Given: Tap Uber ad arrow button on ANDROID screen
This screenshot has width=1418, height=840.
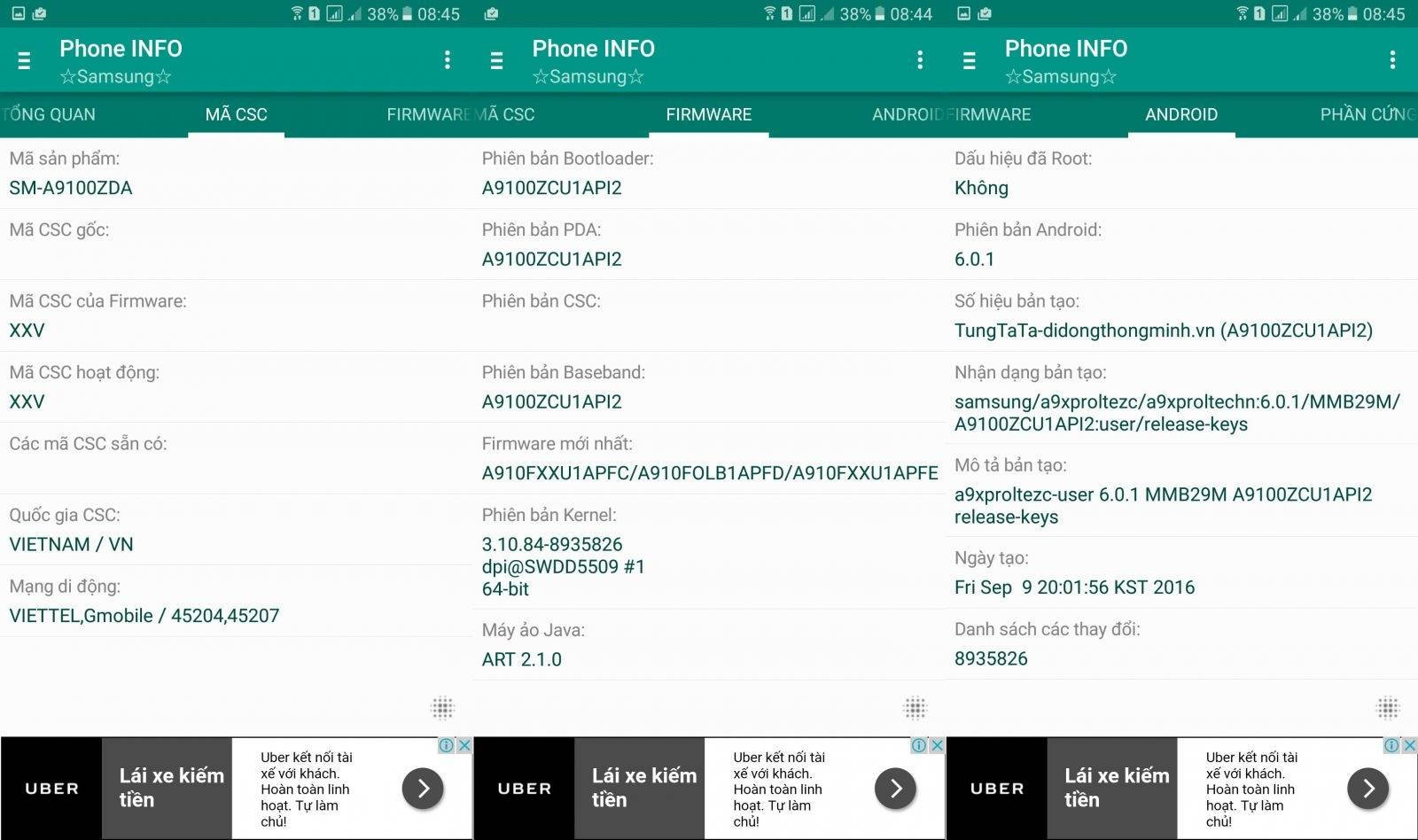Looking at the screenshot, I should click(x=1368, y=788).
